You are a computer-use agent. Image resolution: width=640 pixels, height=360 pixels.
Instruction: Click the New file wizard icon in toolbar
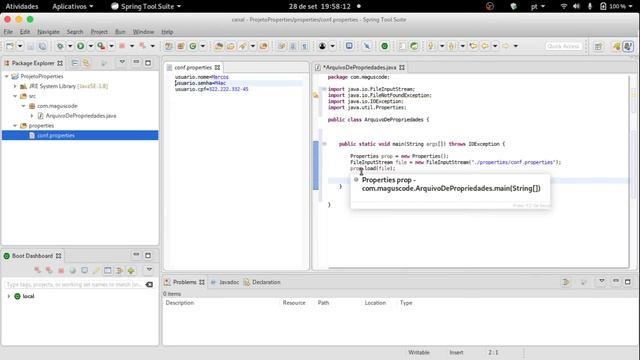10,46
